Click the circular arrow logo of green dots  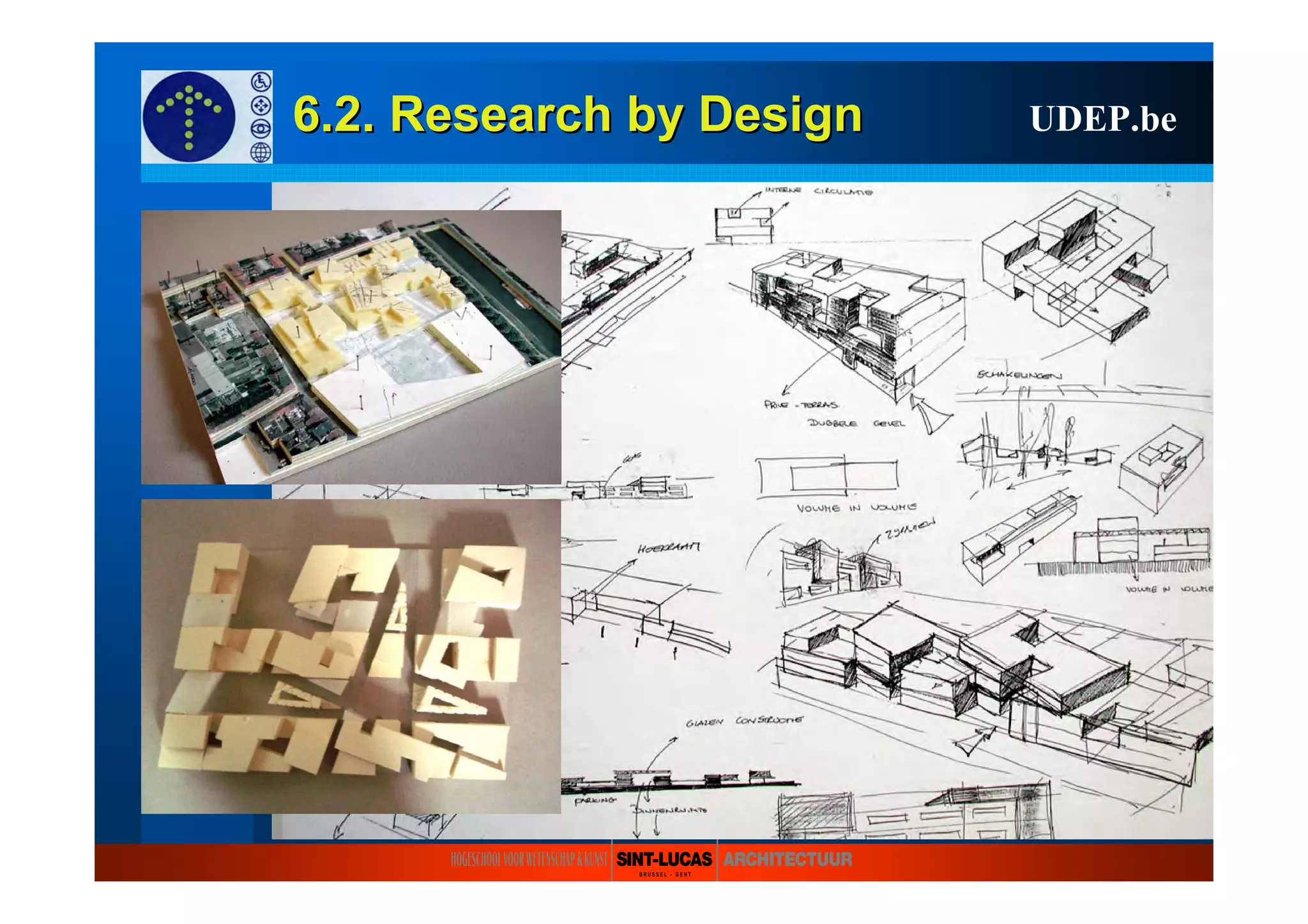189,117
